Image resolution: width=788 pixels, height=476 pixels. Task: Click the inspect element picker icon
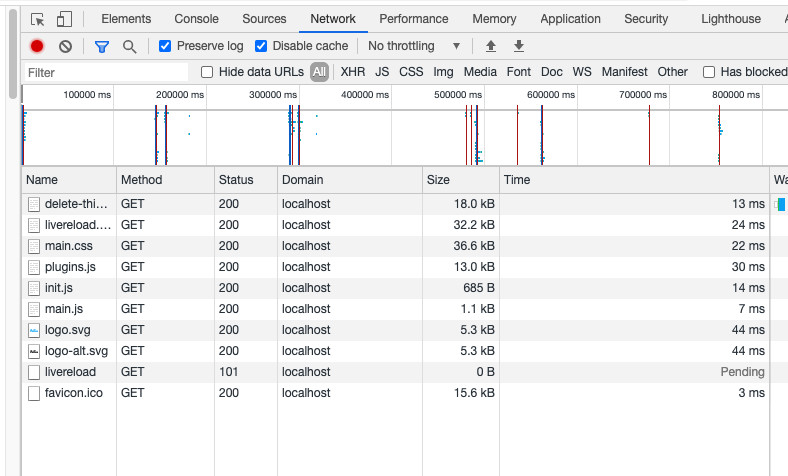38,19
